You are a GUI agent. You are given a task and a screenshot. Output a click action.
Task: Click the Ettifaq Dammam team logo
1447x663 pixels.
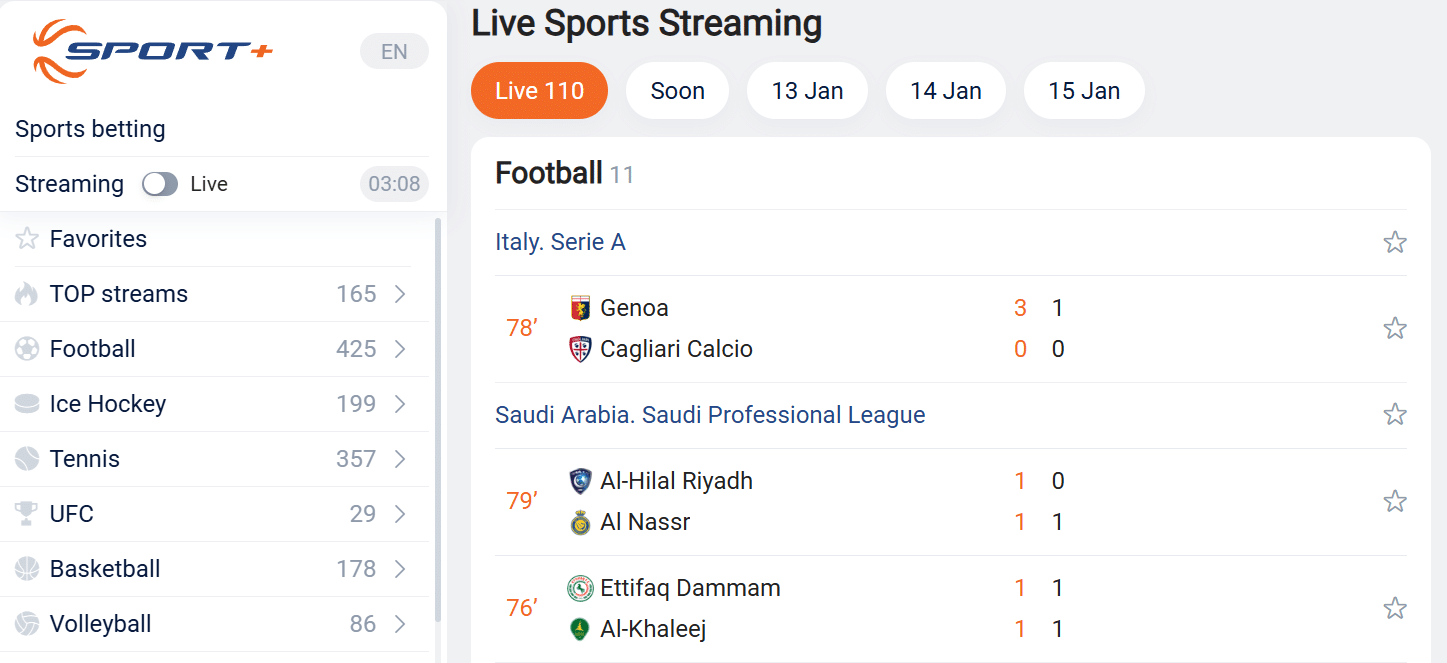[x=580, y=588]
